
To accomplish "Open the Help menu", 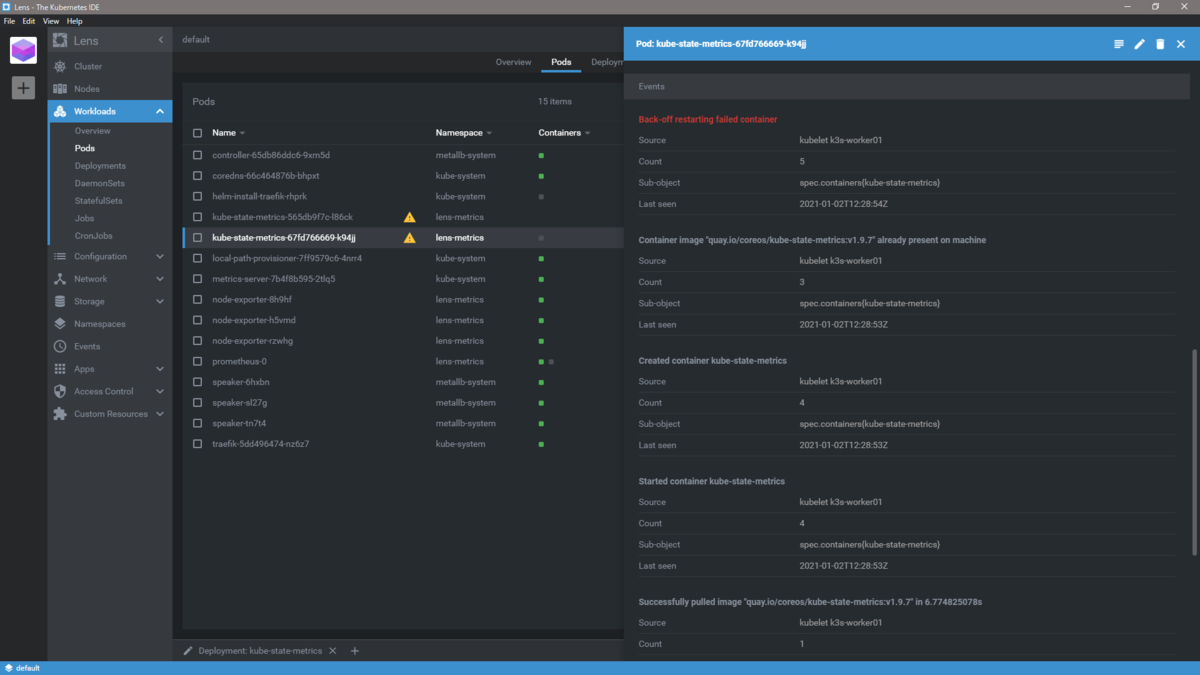I will click(x=75, y=21).
